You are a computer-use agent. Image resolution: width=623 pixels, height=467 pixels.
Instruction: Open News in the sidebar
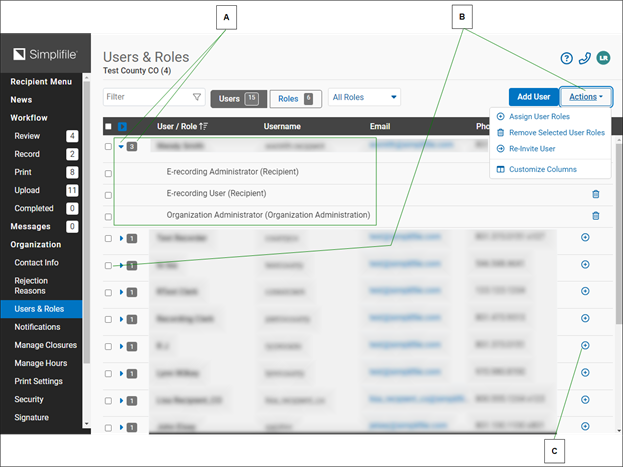tap(21, 100)
